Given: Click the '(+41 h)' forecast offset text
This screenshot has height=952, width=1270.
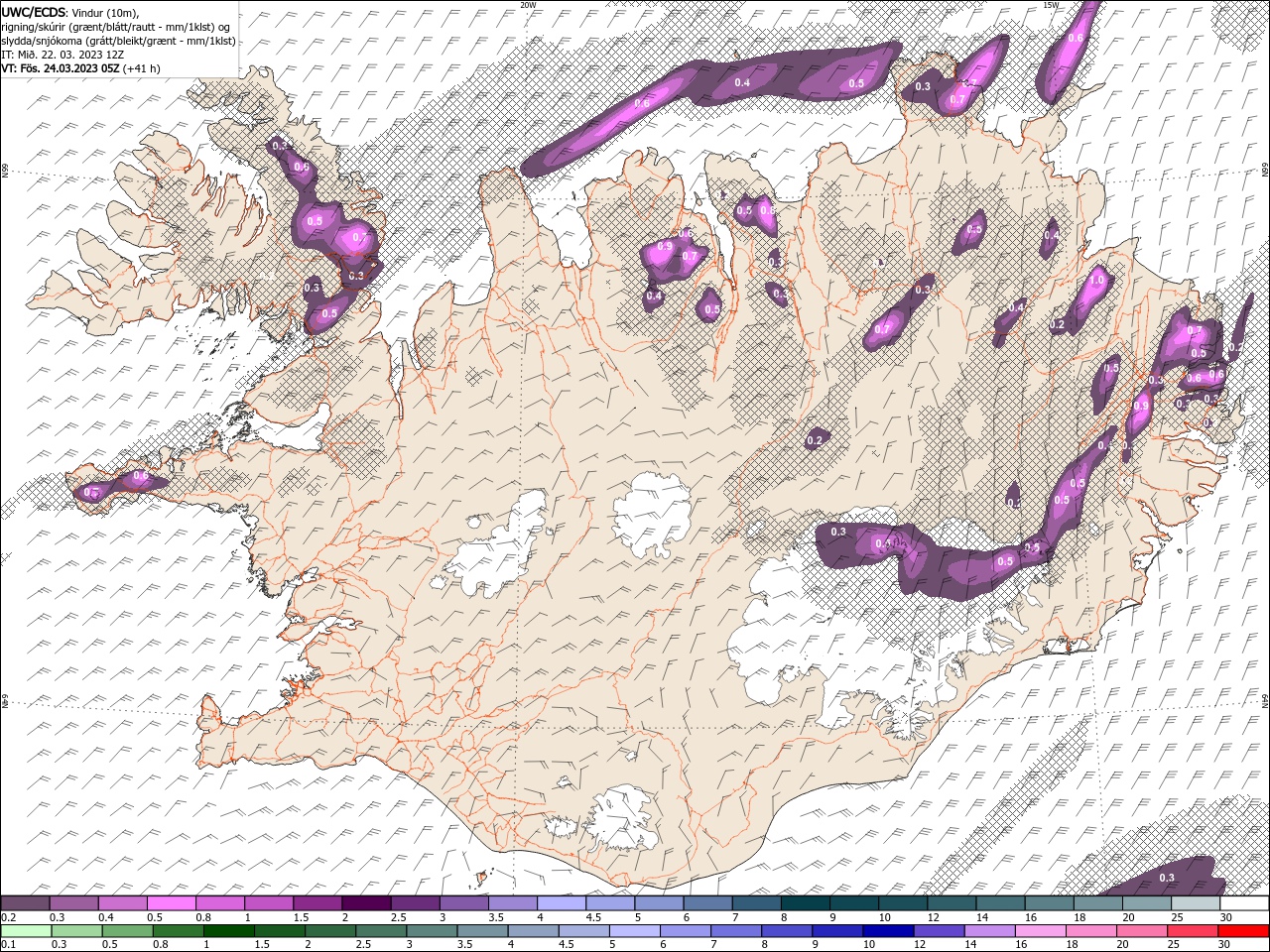Looking at the screenshot, I should pos(142,68).
